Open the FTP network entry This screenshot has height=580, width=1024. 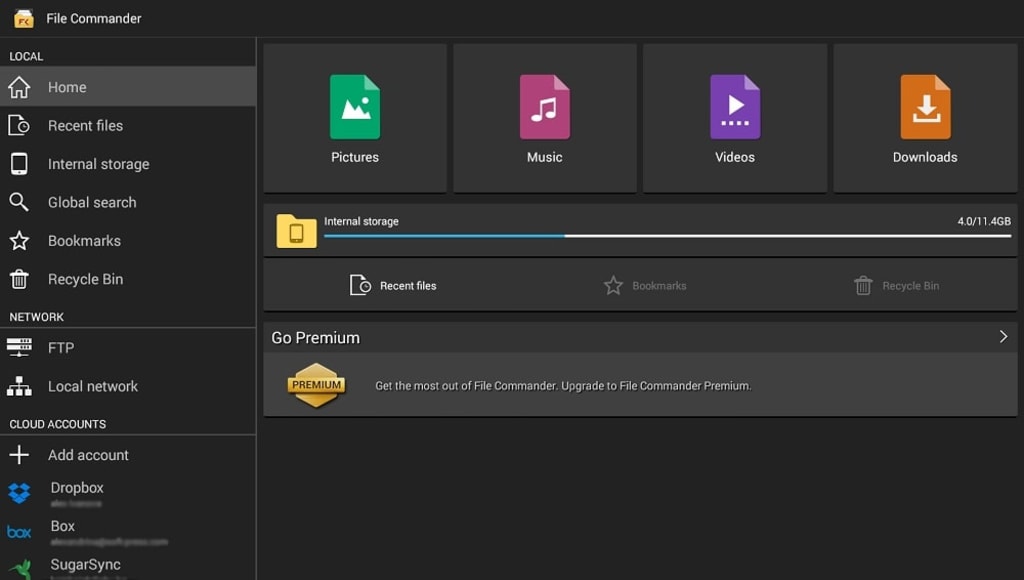coord(61,348)
